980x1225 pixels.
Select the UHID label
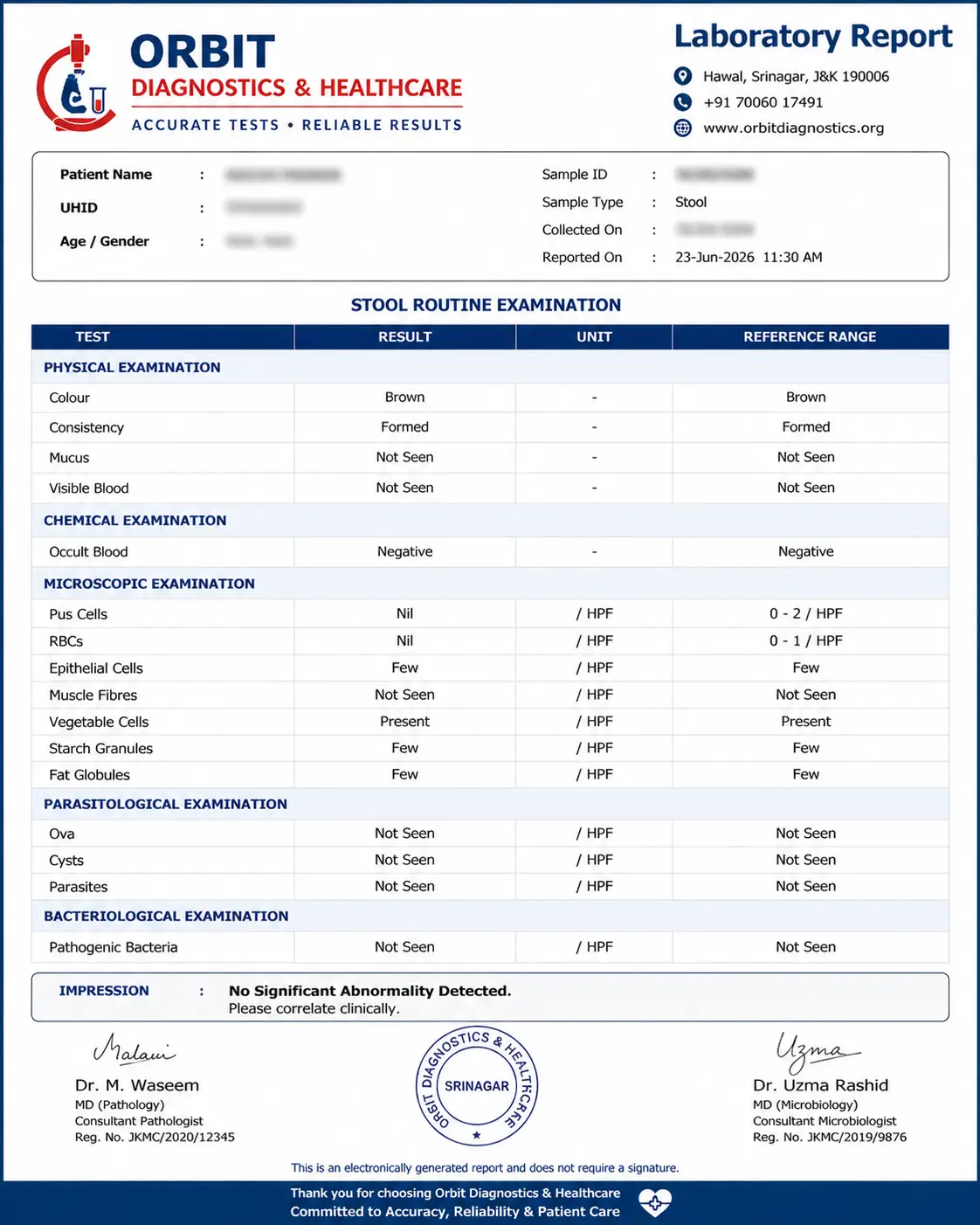point(79,208)
